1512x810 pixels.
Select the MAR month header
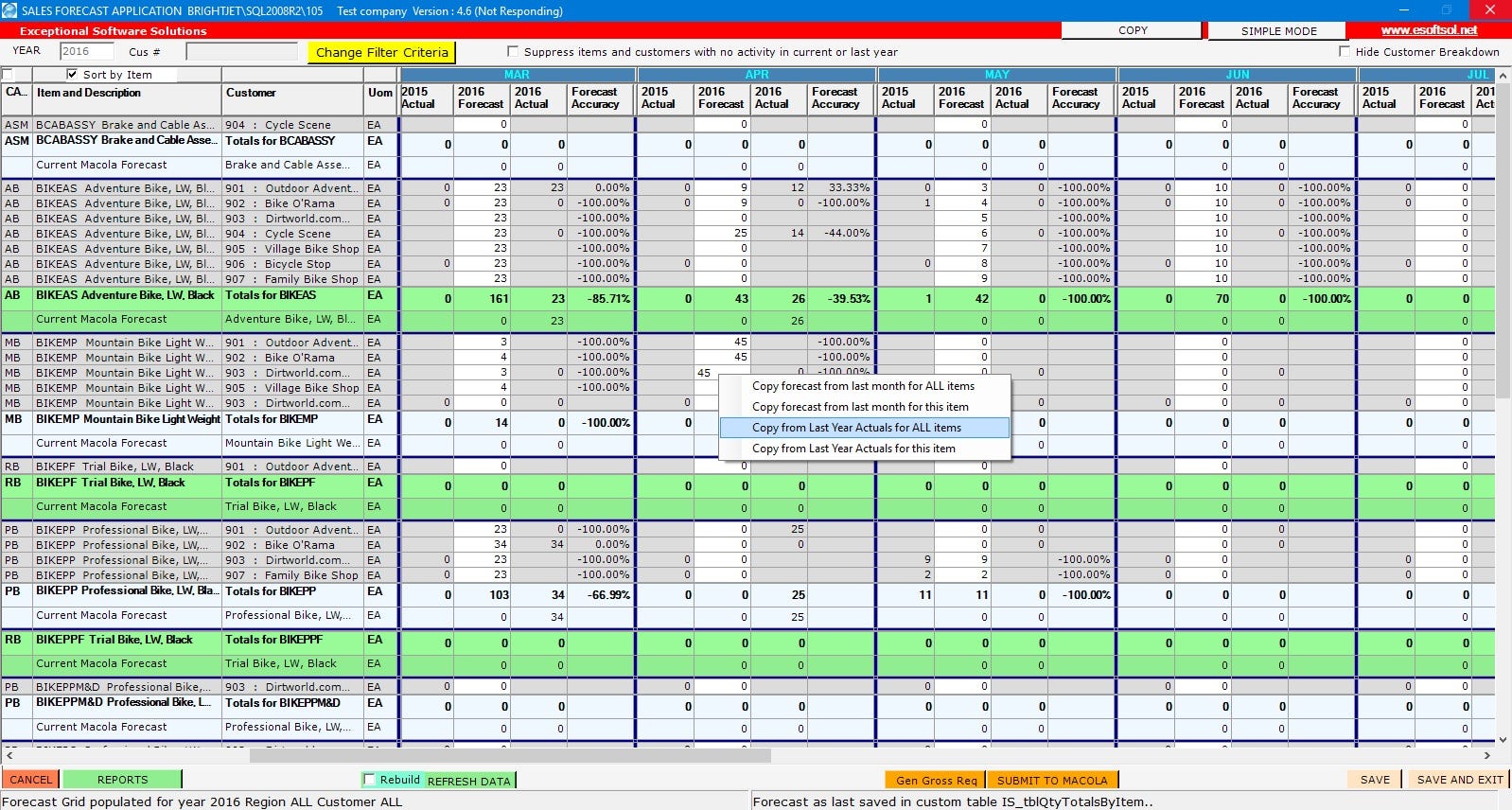click(517, 74)
